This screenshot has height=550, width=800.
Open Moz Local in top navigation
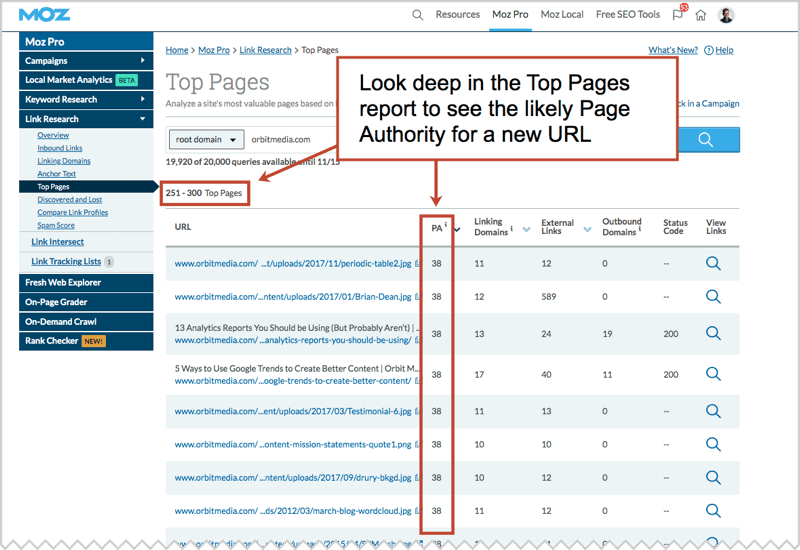click(x=562, y=15)
